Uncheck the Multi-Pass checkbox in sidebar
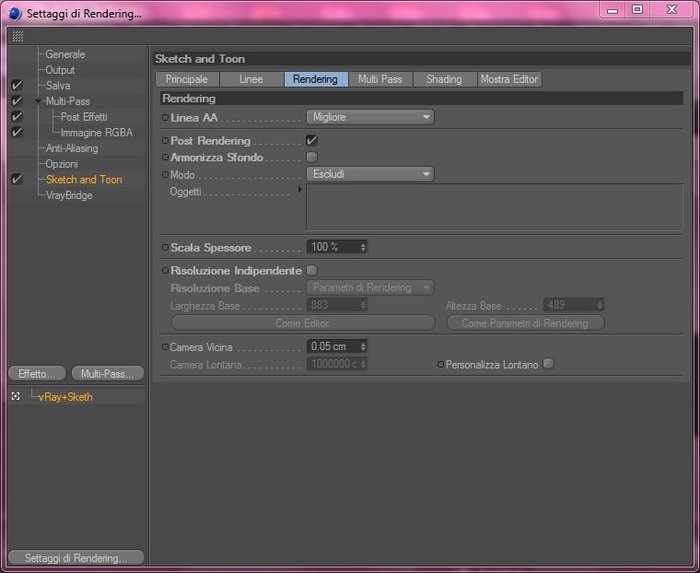This screenshot has width=700, height=573. [x=17, y=101]
